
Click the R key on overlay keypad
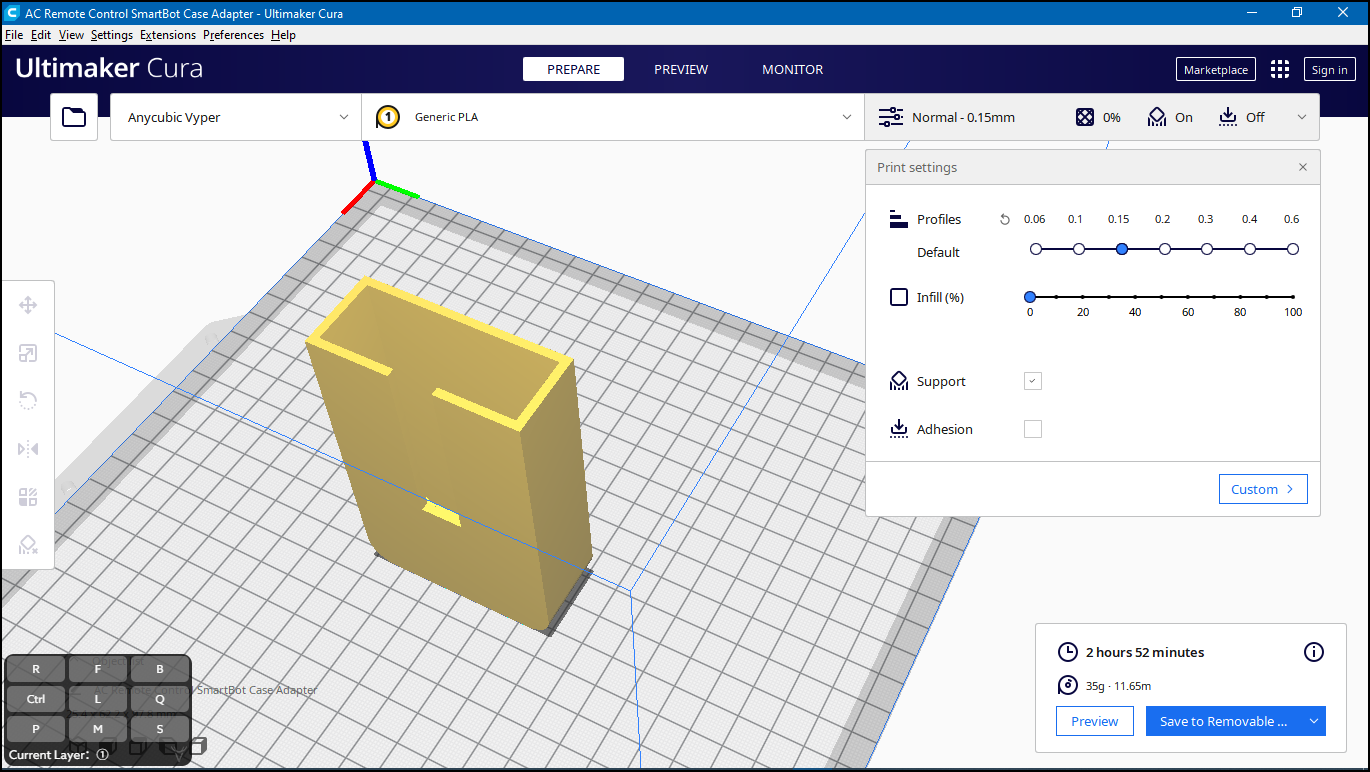36,669
